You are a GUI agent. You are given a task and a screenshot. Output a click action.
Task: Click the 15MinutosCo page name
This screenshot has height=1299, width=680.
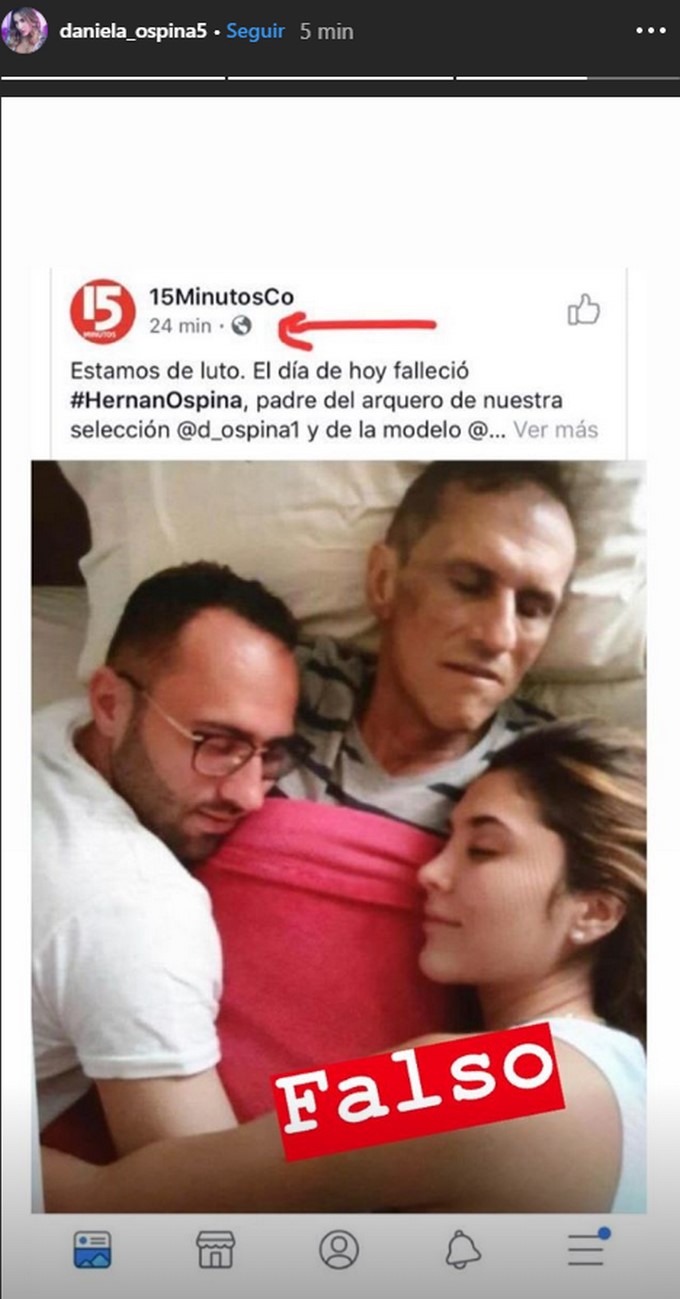tap(221, 296)
